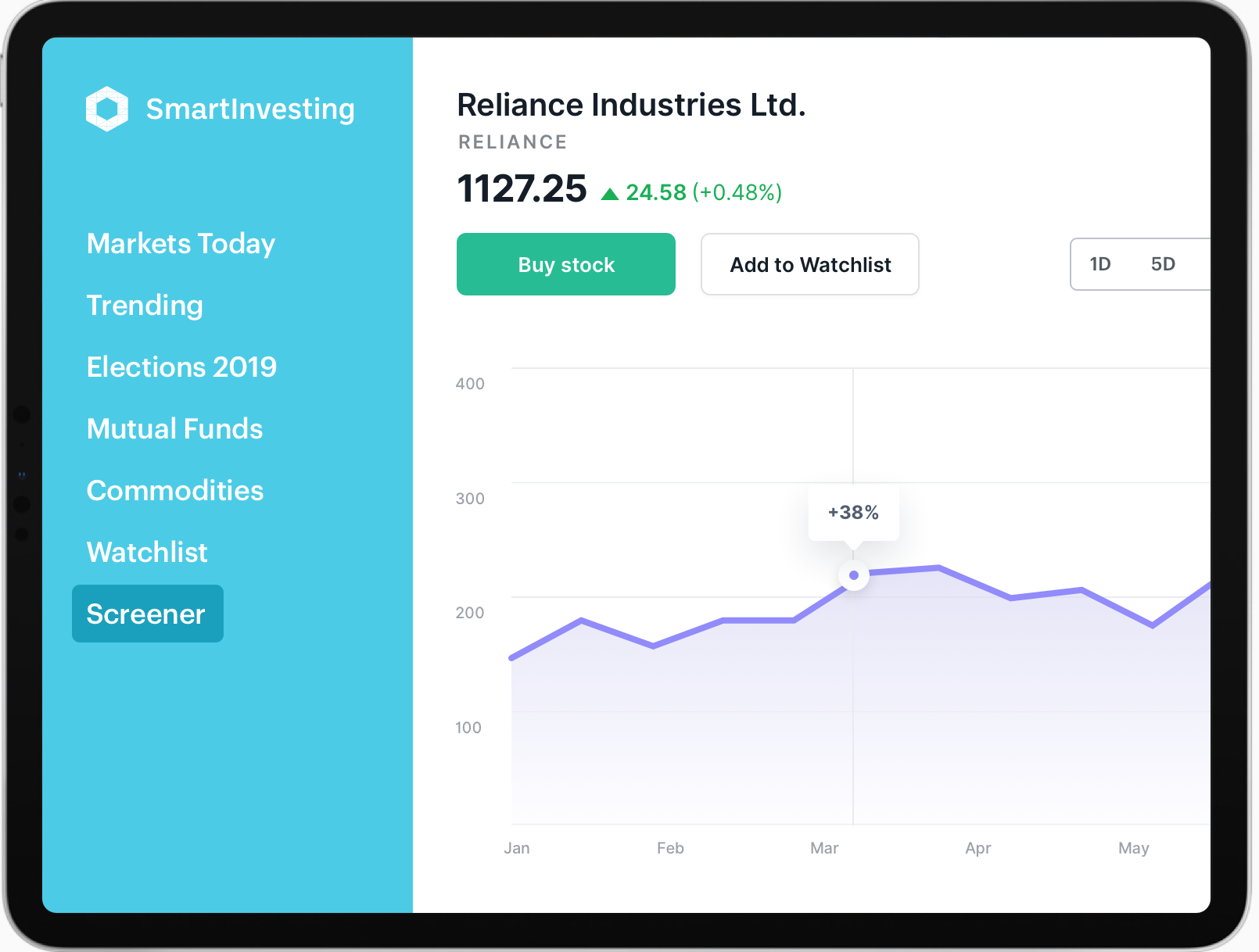Click the RELIANCE ticker symbol
Screen dimensions: 1259x952
tap(512, 142)
